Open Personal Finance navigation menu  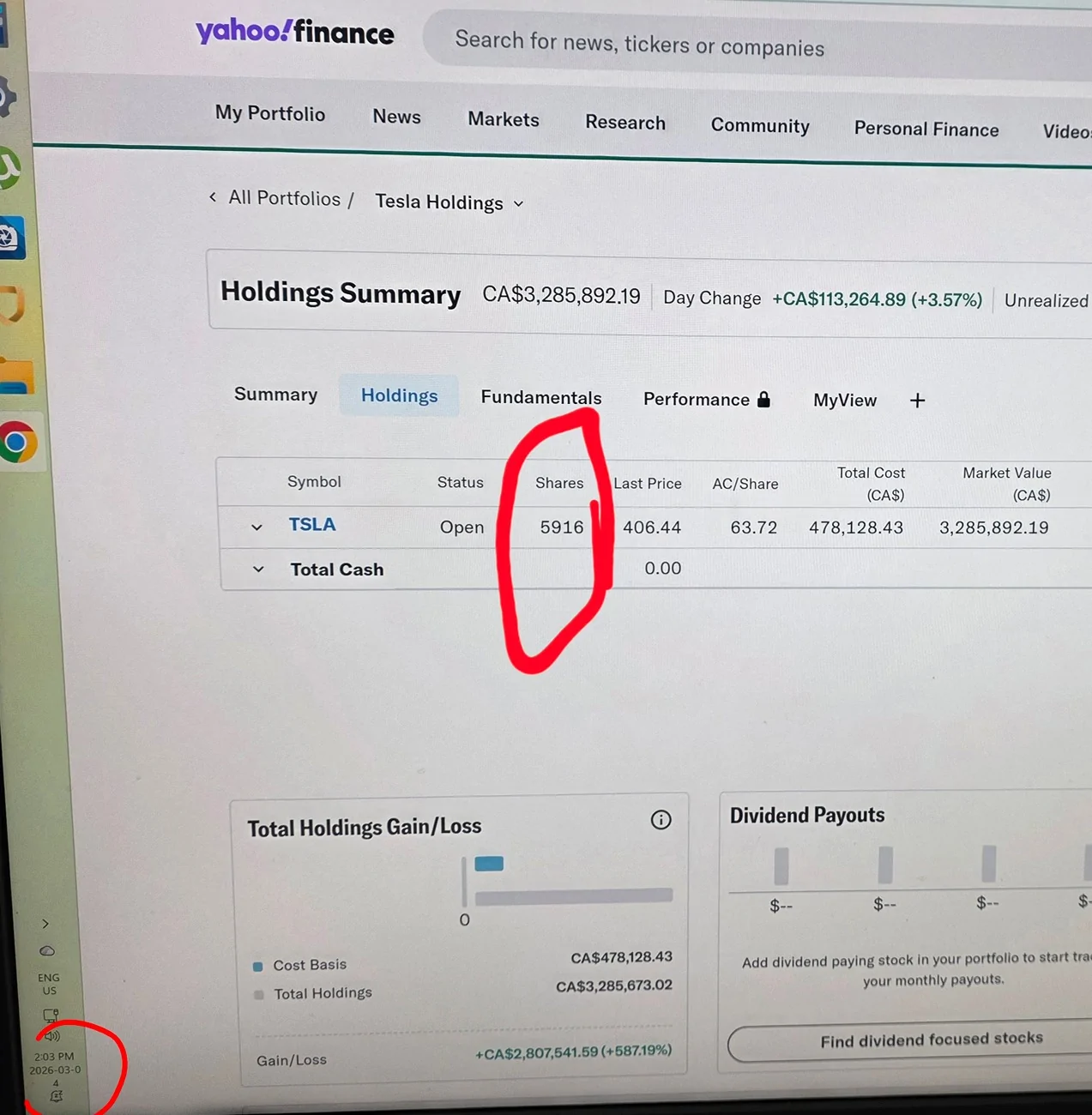(x=926, y=129)
